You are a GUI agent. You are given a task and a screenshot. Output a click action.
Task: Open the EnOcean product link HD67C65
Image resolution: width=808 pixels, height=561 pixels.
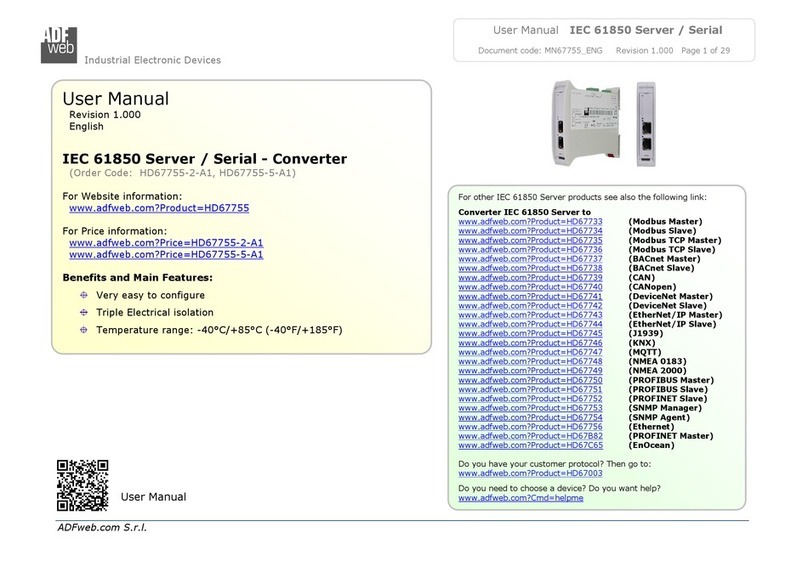click(530, 445)
